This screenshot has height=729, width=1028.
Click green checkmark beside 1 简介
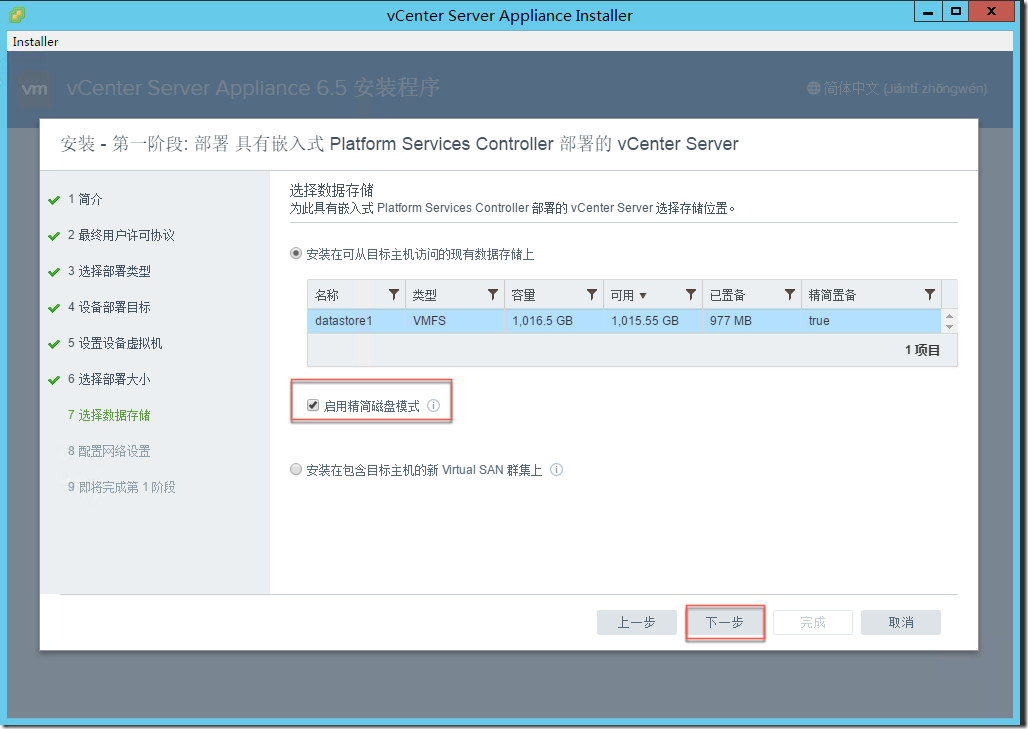click(x=54, y=200)
